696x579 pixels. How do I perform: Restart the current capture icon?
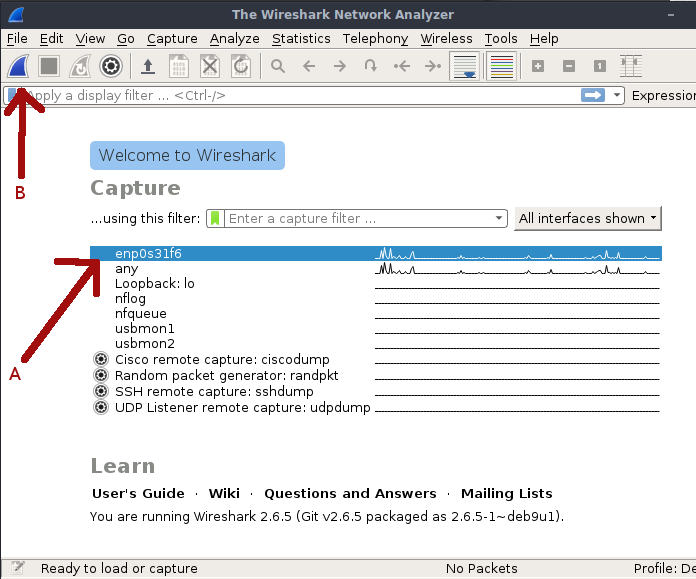[80, 67]
